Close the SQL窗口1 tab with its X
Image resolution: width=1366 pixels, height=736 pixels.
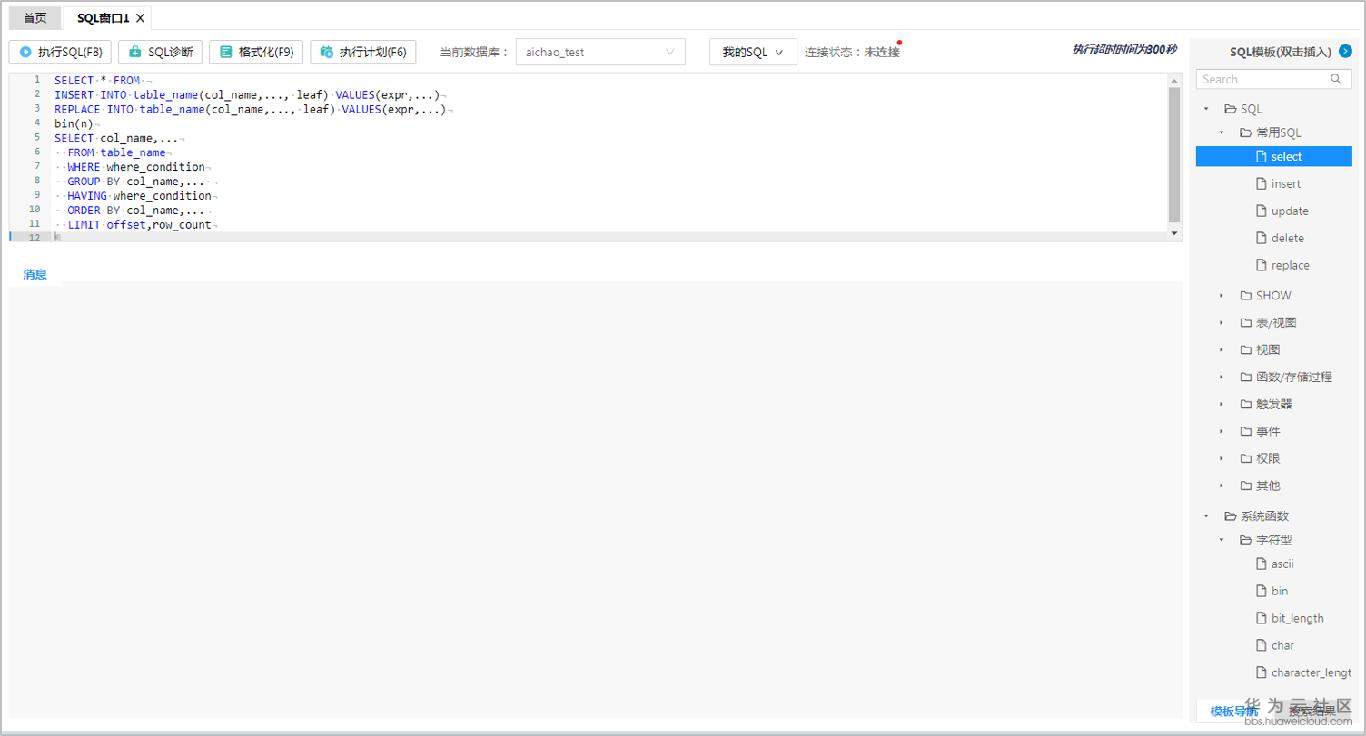point(140,18)
